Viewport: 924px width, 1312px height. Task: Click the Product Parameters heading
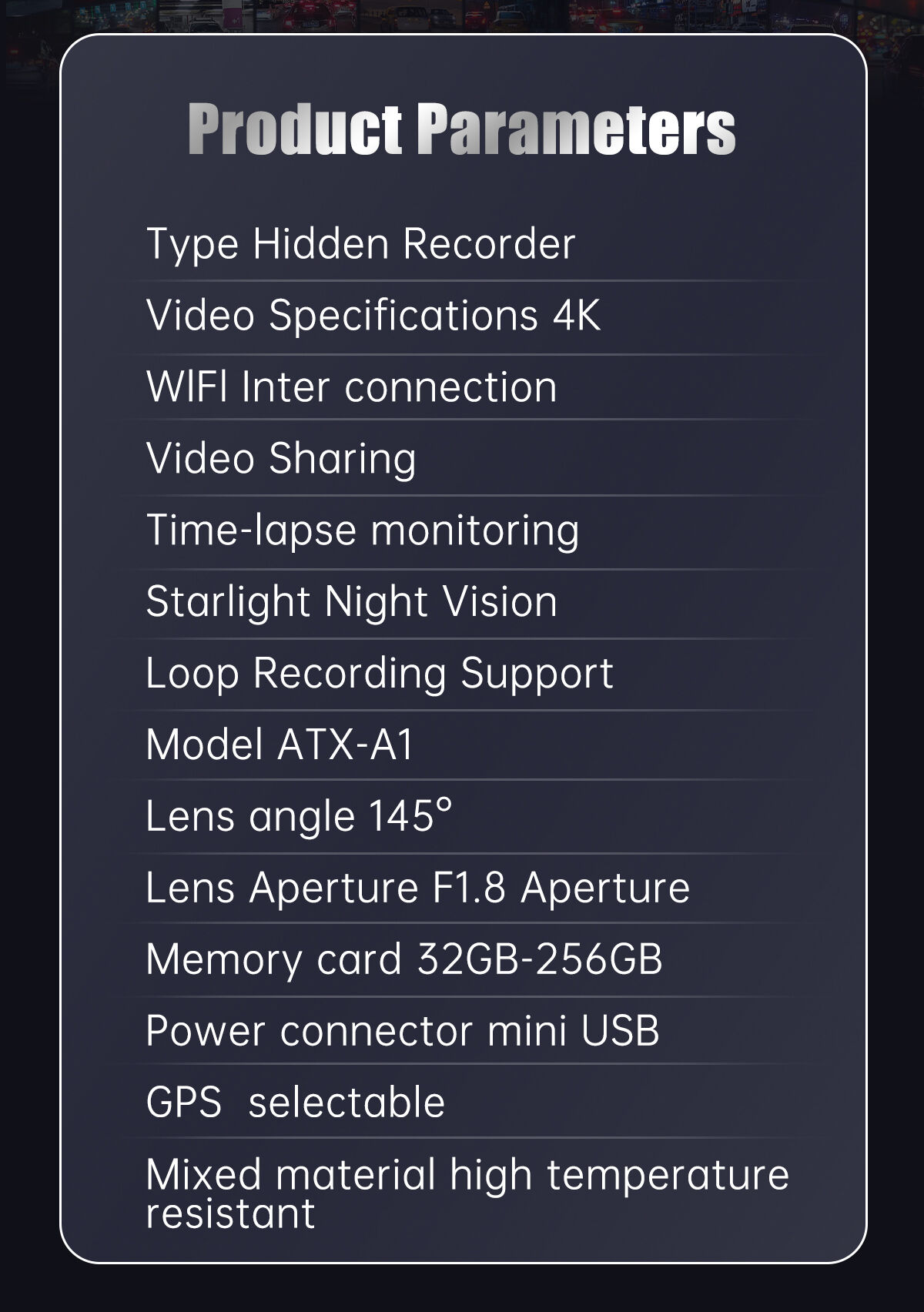461,129
